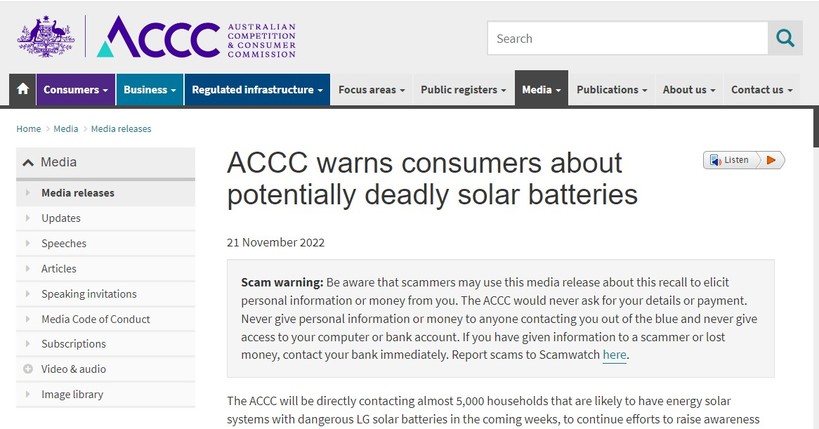The width and height of the screenshot is (819, 429).
Task: Open the Public registers menu
Action: tap(463, 89)
